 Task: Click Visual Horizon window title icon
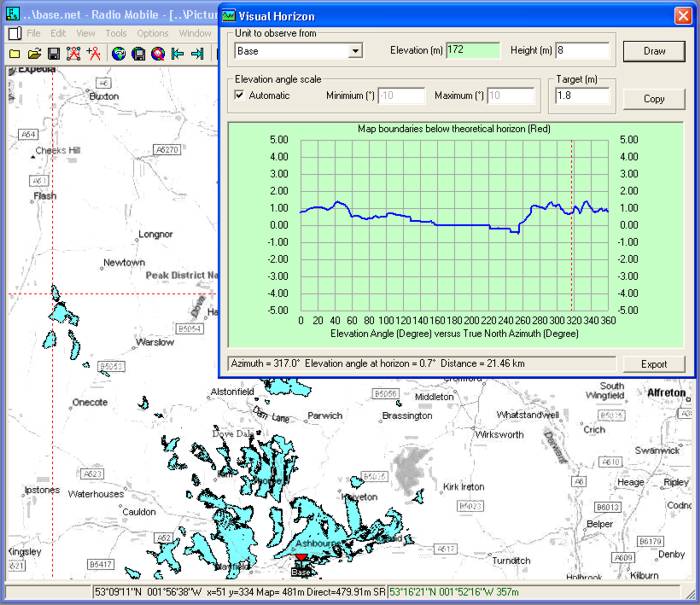(x=229, y=16)
